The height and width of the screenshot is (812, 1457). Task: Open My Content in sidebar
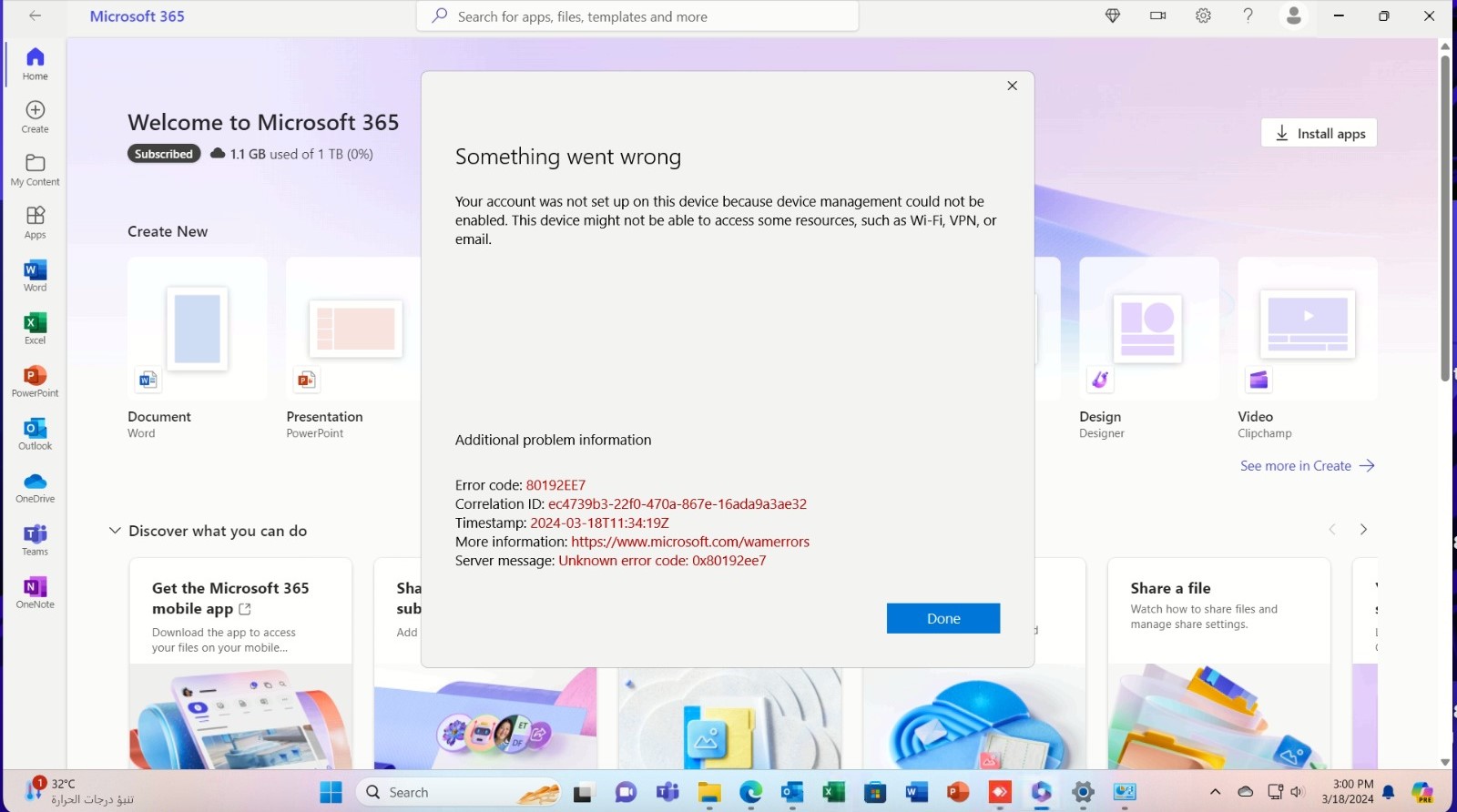pos(35,169)
